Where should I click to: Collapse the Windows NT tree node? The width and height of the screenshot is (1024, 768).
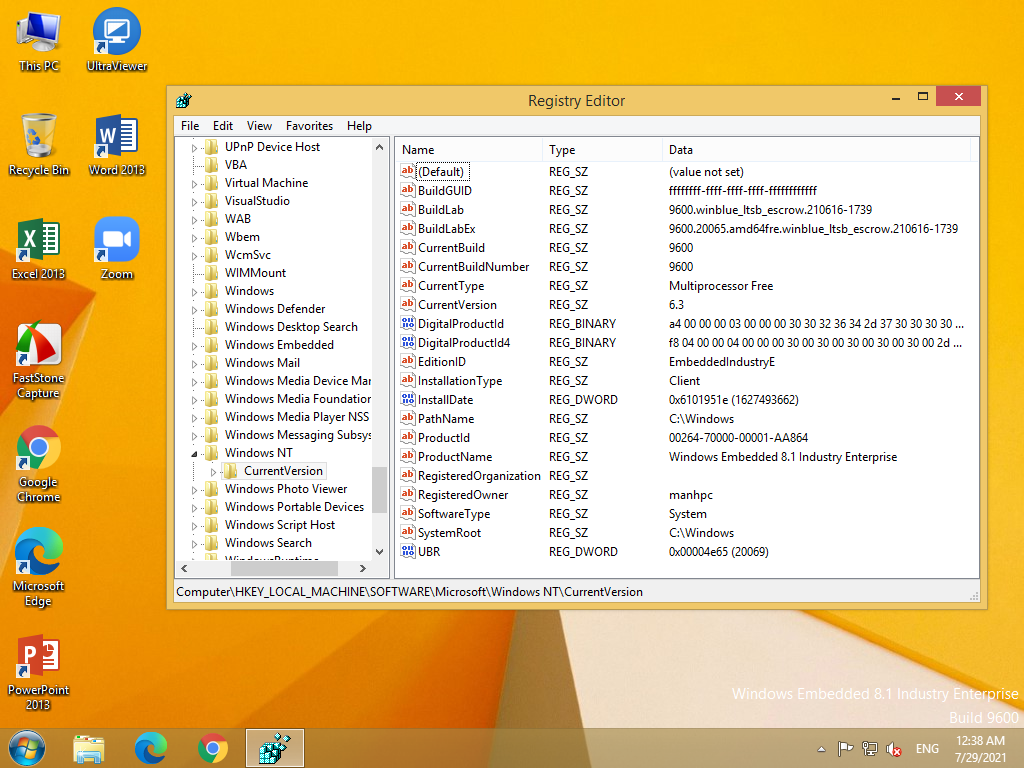196,453
